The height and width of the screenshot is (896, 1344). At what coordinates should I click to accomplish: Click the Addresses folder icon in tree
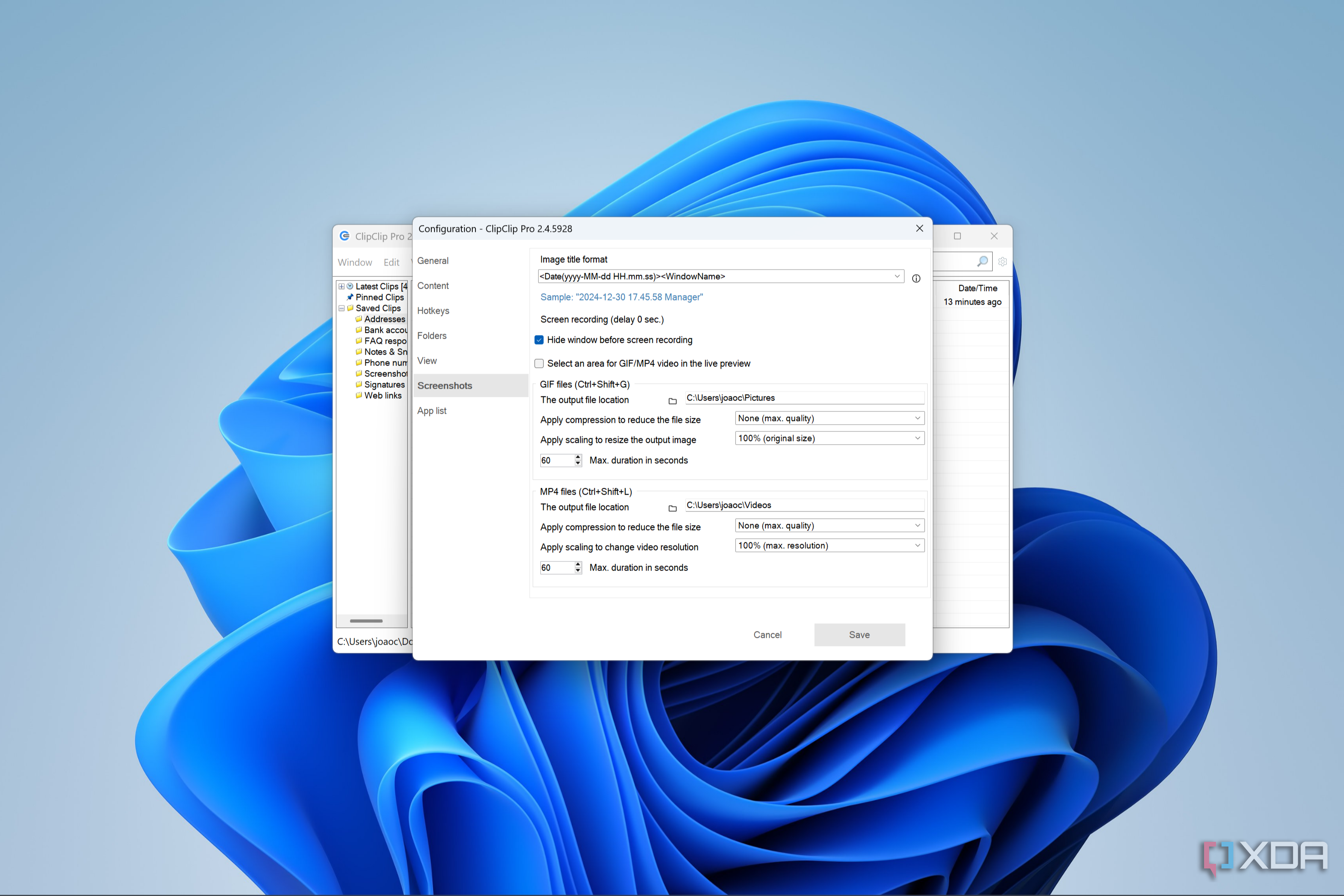[x=359, y=319]
